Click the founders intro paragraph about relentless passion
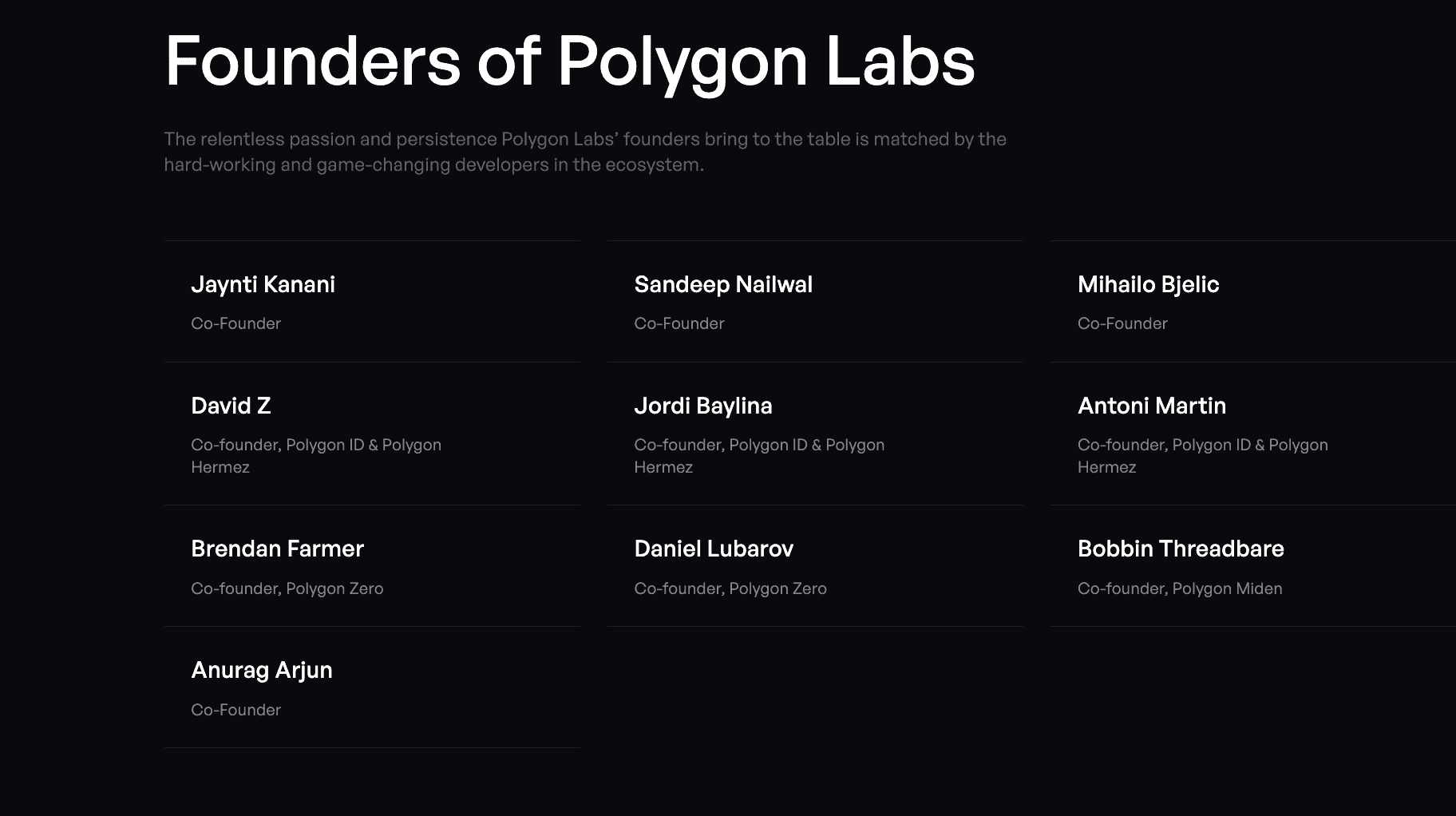This screenshot has width=1456, height=816. point(585,152)
